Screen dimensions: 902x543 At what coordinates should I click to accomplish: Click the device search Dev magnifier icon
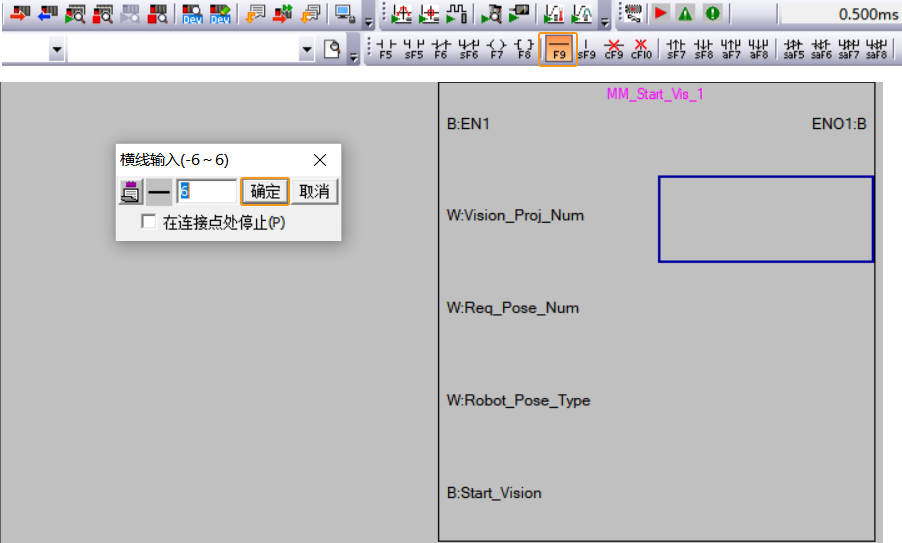click(x=192, y=13)
